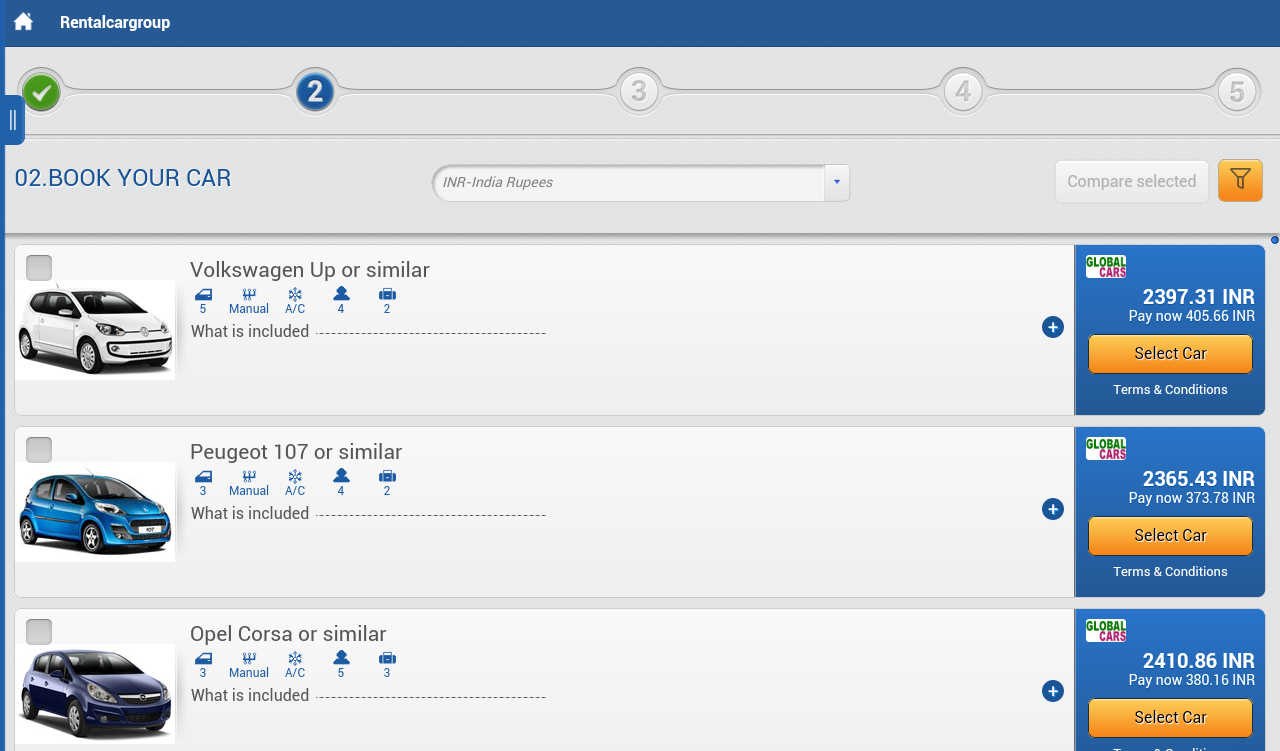
Task: Tick the Peugeot 107 compare checkbox
Action: click(39, 450)
